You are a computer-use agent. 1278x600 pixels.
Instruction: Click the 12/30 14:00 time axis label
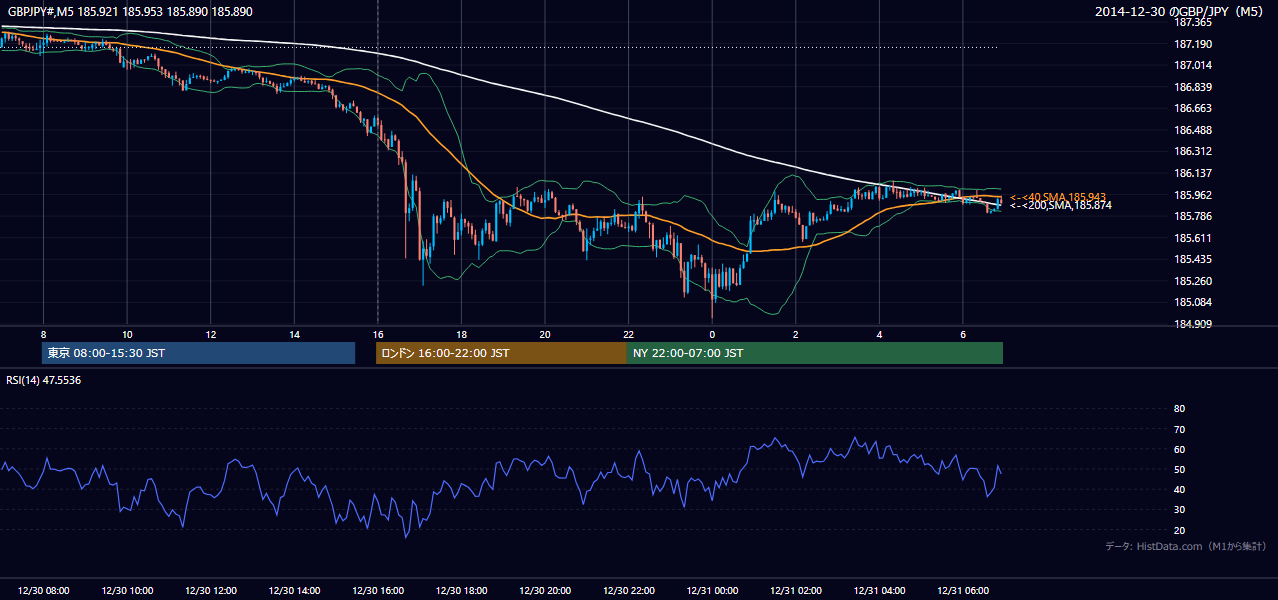(294, 591)
